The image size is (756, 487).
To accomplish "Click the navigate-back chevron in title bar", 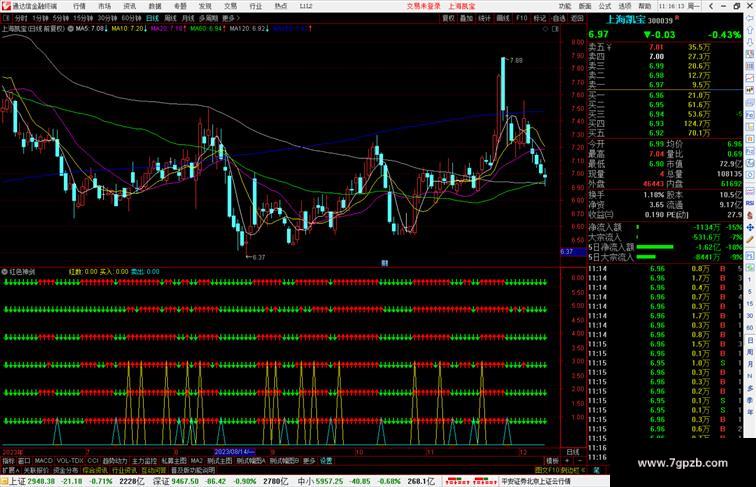I will point(711,6).
